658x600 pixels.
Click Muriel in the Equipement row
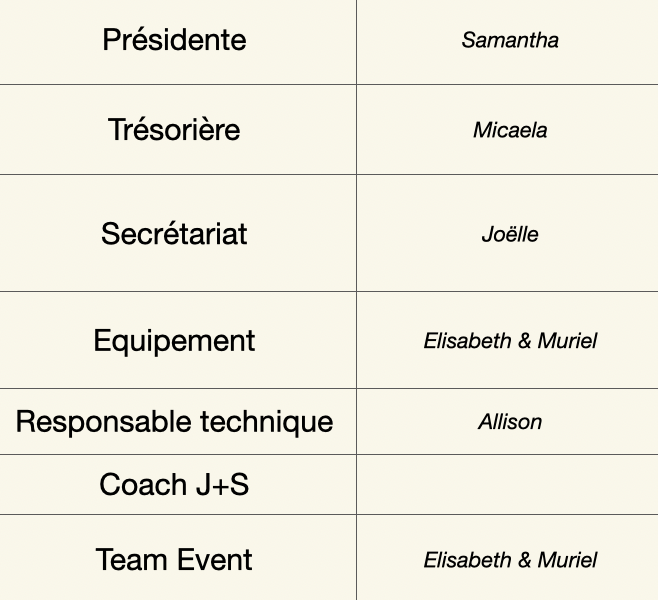[x=567, y=341]
